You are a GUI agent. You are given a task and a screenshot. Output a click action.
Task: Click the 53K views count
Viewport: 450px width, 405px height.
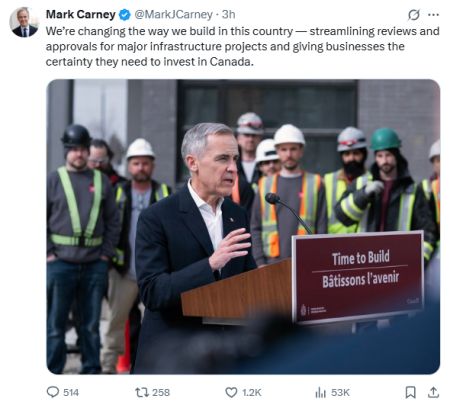(x=340, y=393)
